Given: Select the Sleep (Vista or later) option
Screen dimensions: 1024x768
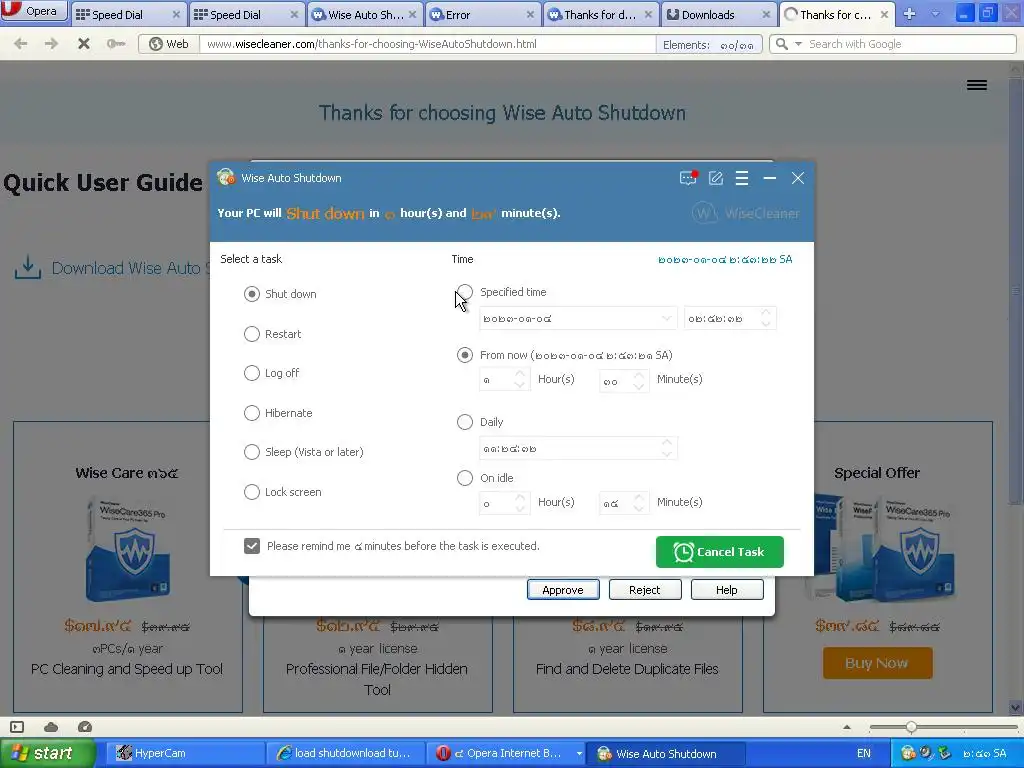Looking at the screenshot, I should pos(251,452).
